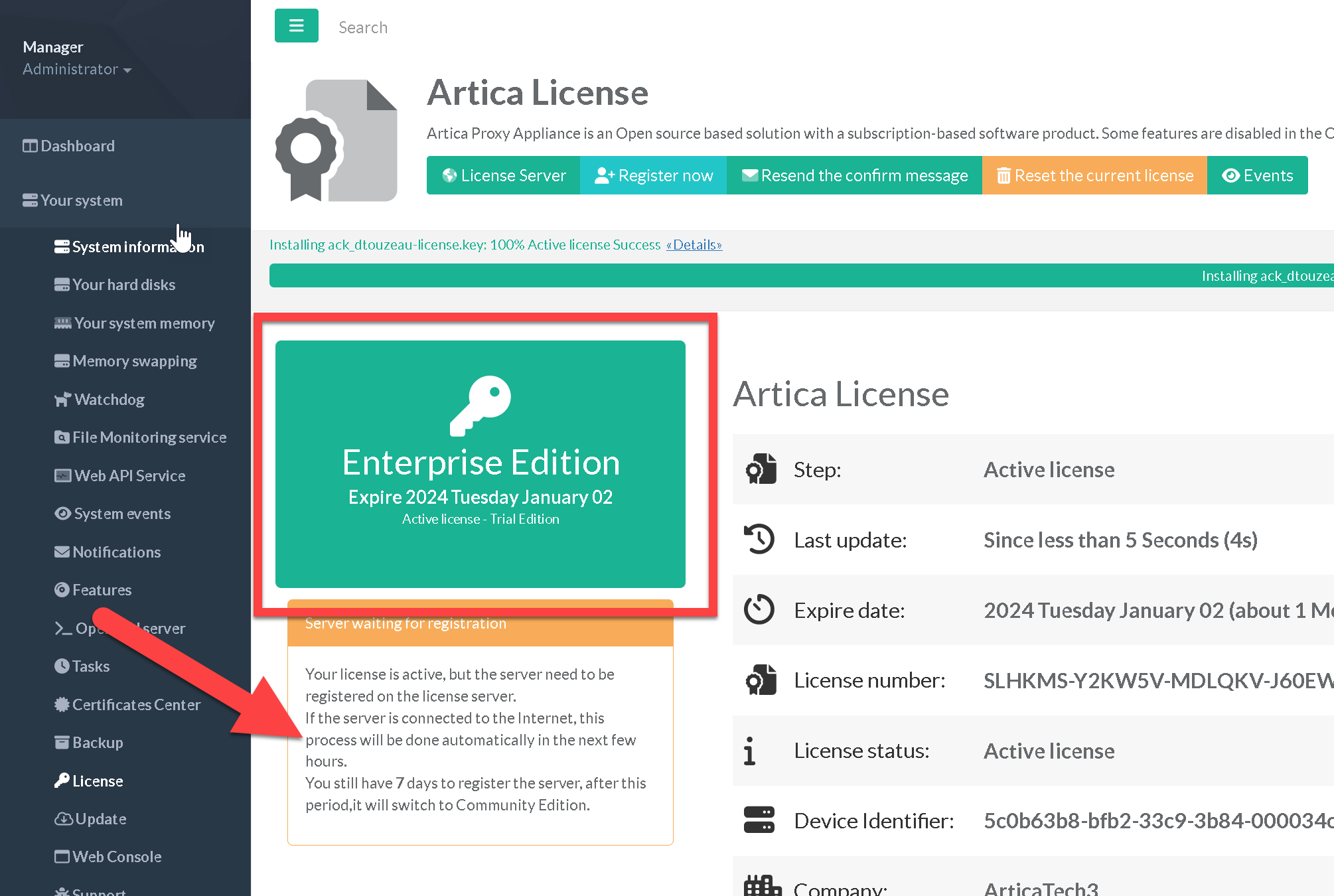Click the server icon beside Device Identifier

pos(759,820)
